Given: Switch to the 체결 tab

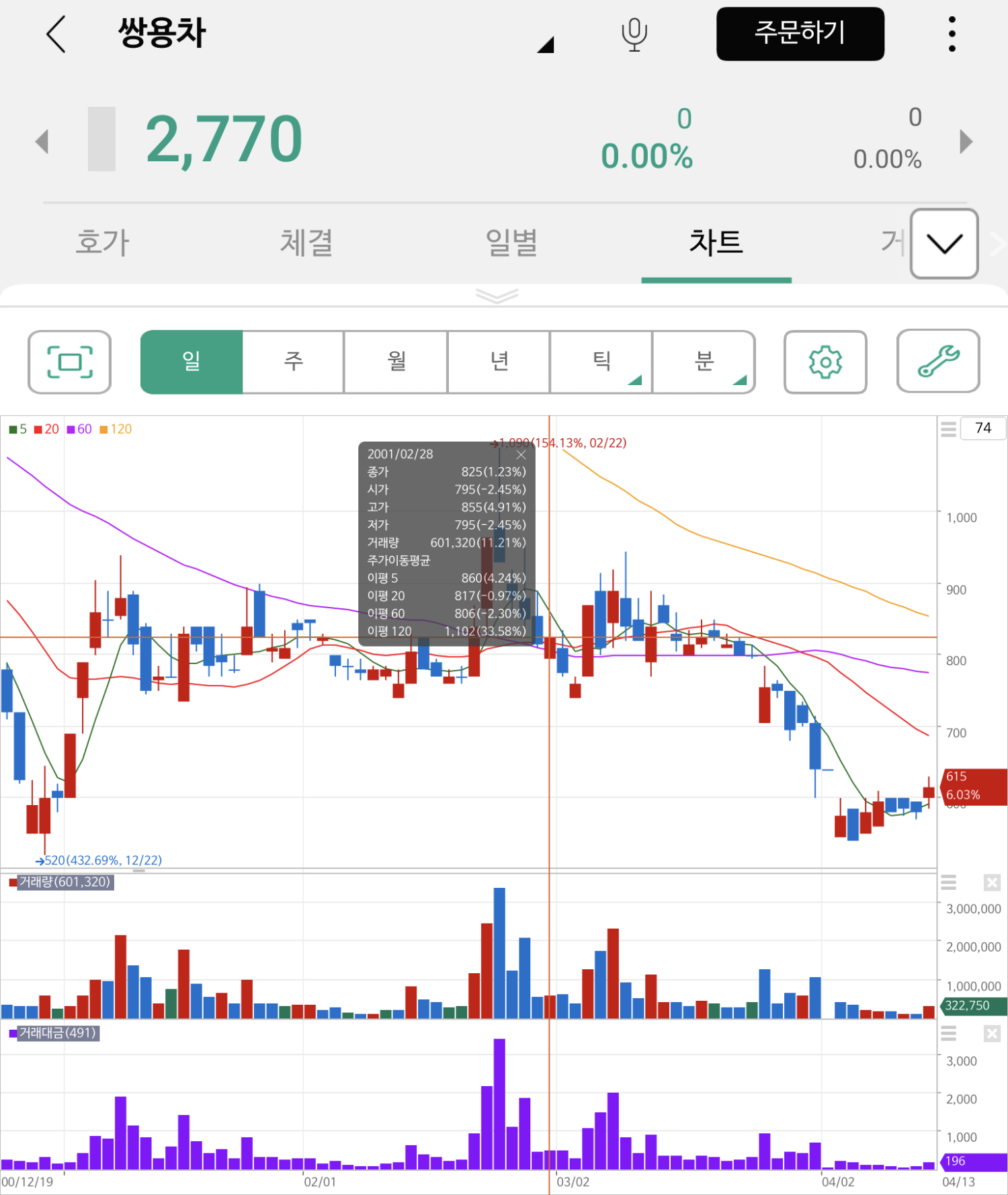Looking at the screenshot, I should (306, 242).
